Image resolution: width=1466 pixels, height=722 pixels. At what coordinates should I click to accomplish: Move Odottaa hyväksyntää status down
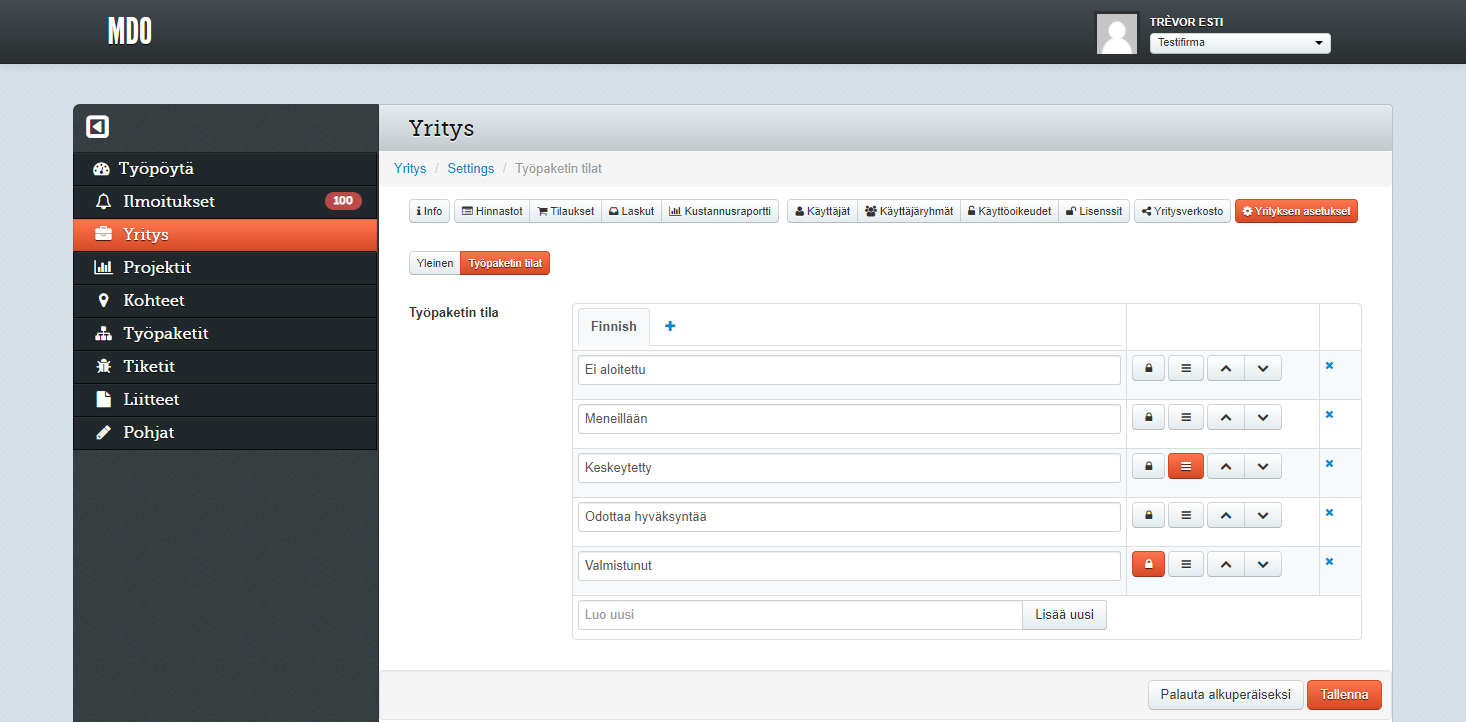pos(1263,516)
